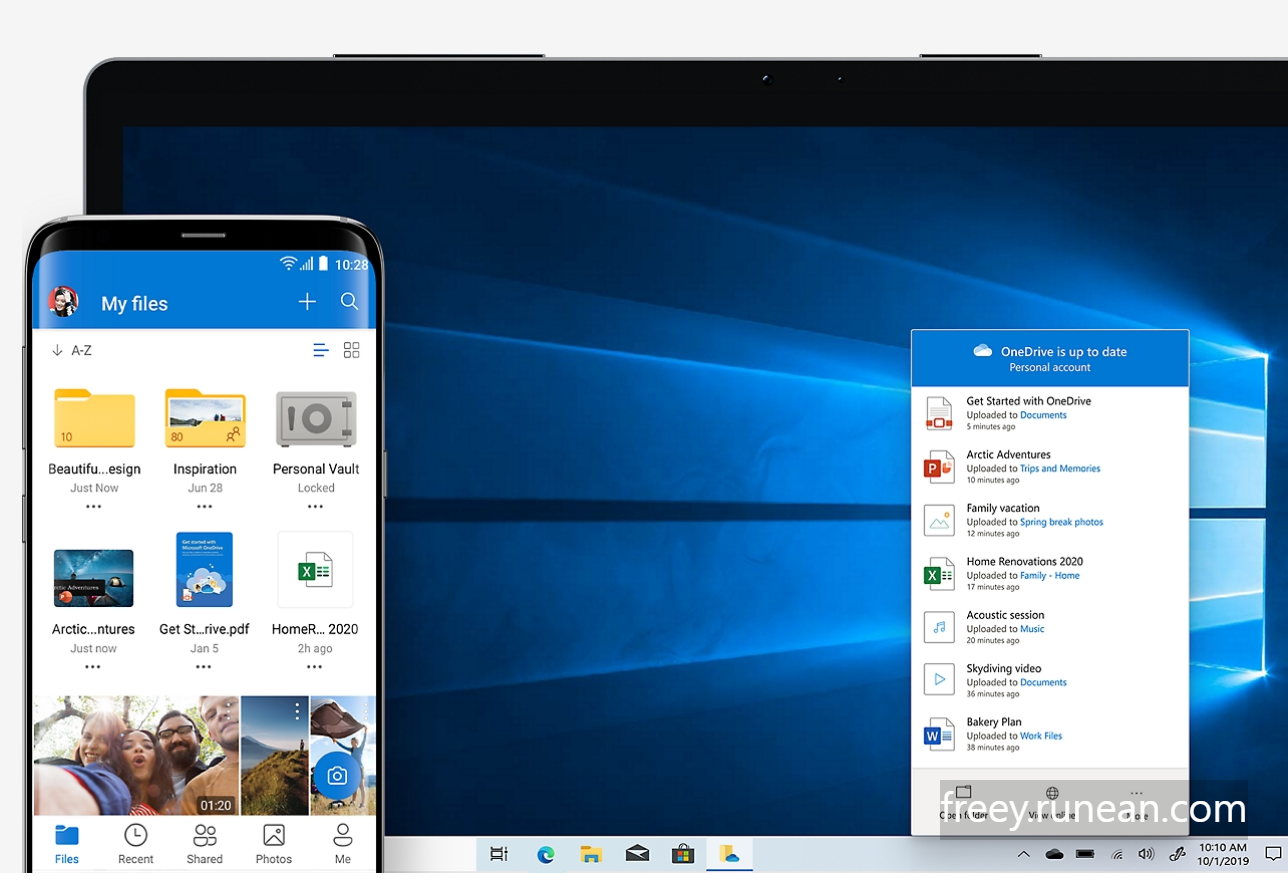Open the Shared tab
This screenshot has height=880, width=1288.
pos(204,836)
